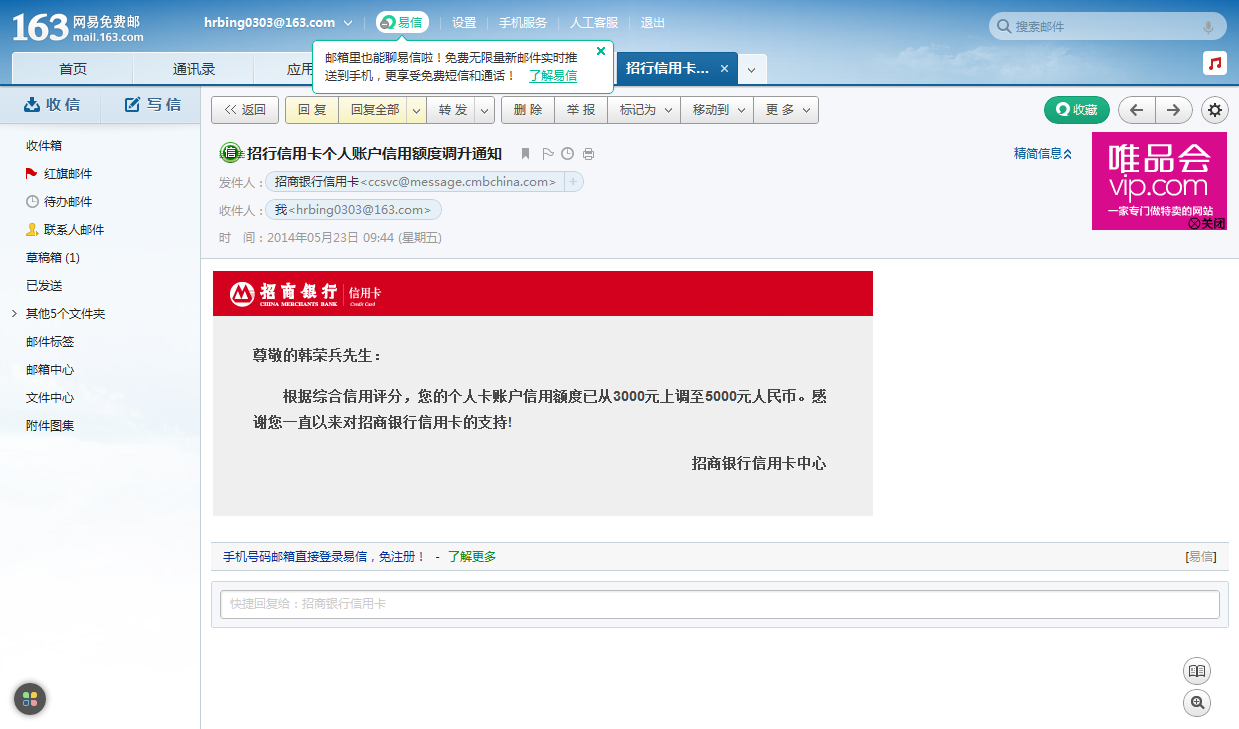
Task: Open 手机服务 in top menu
Action: [523, 22]
